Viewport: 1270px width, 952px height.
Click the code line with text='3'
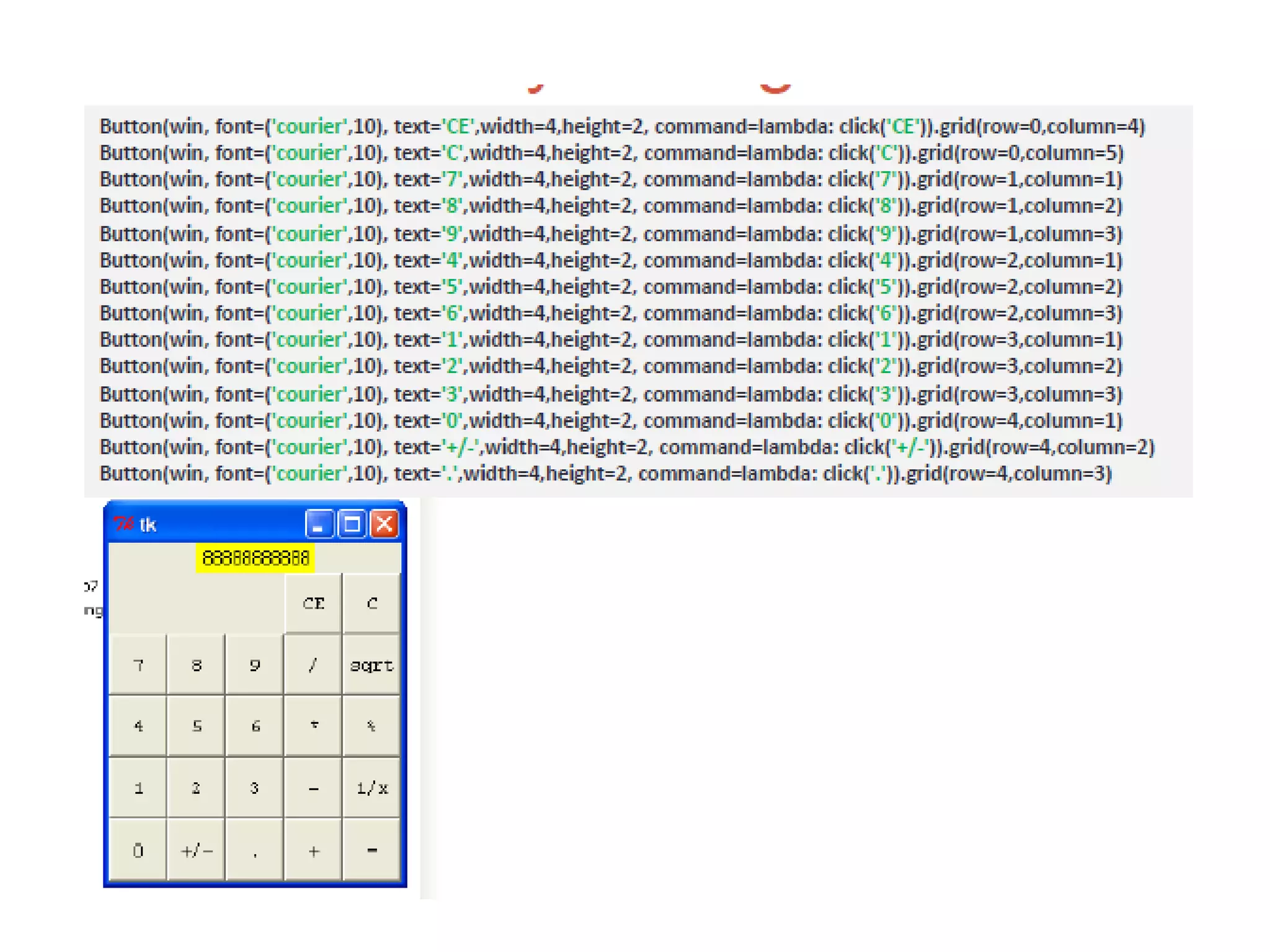coord(611,394)
